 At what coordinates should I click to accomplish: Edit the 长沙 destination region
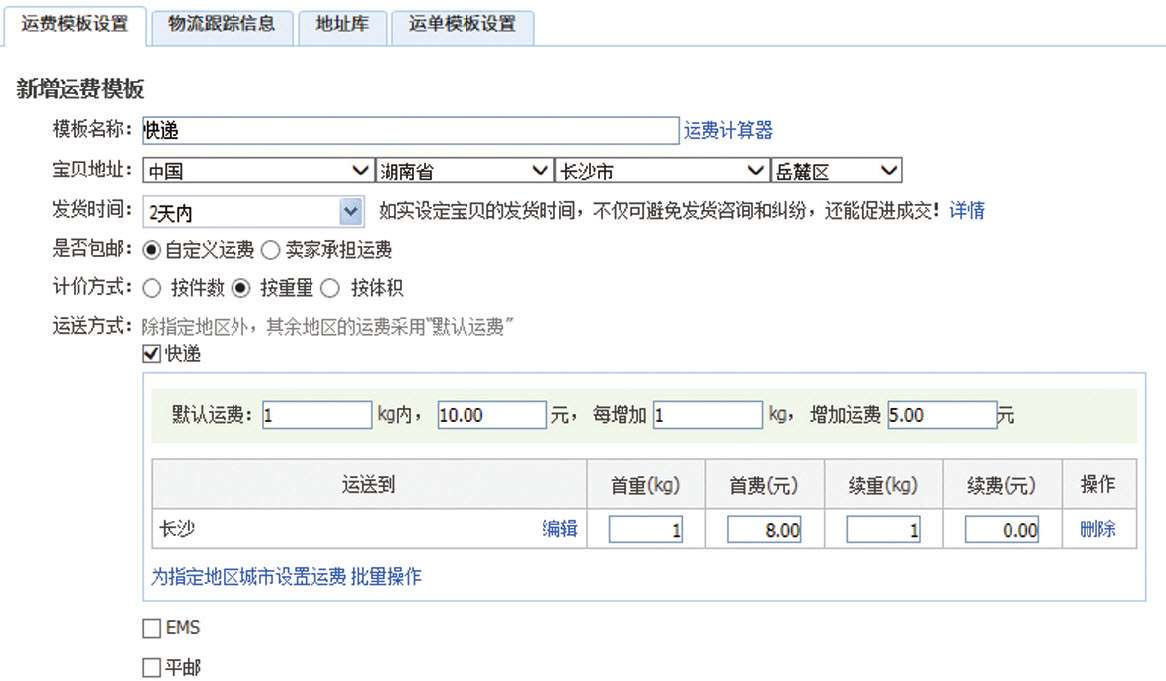(x=560, y=529)
